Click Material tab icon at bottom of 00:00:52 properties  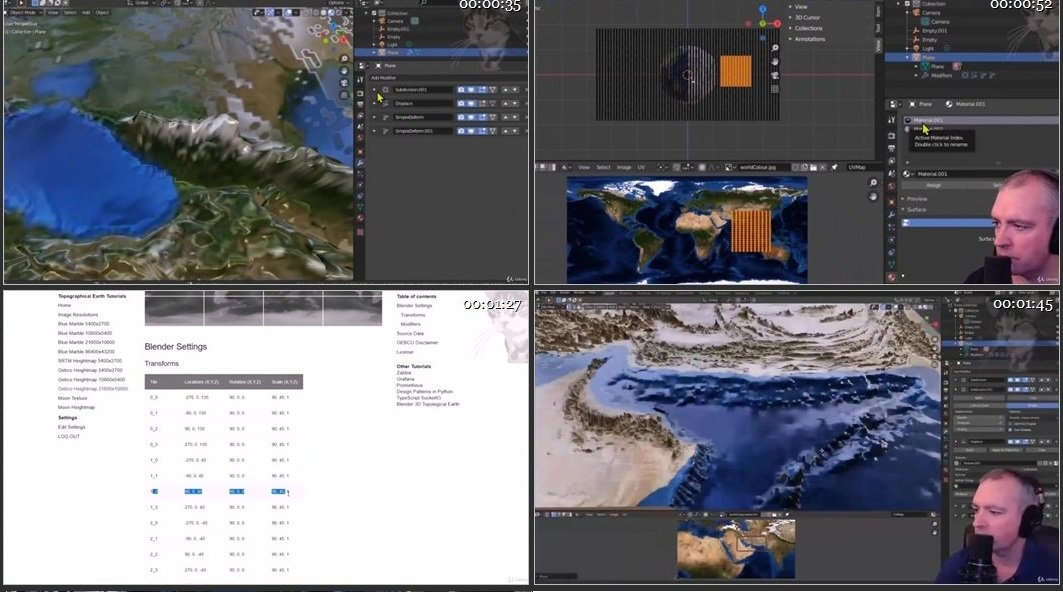click(x=891, y=277)
